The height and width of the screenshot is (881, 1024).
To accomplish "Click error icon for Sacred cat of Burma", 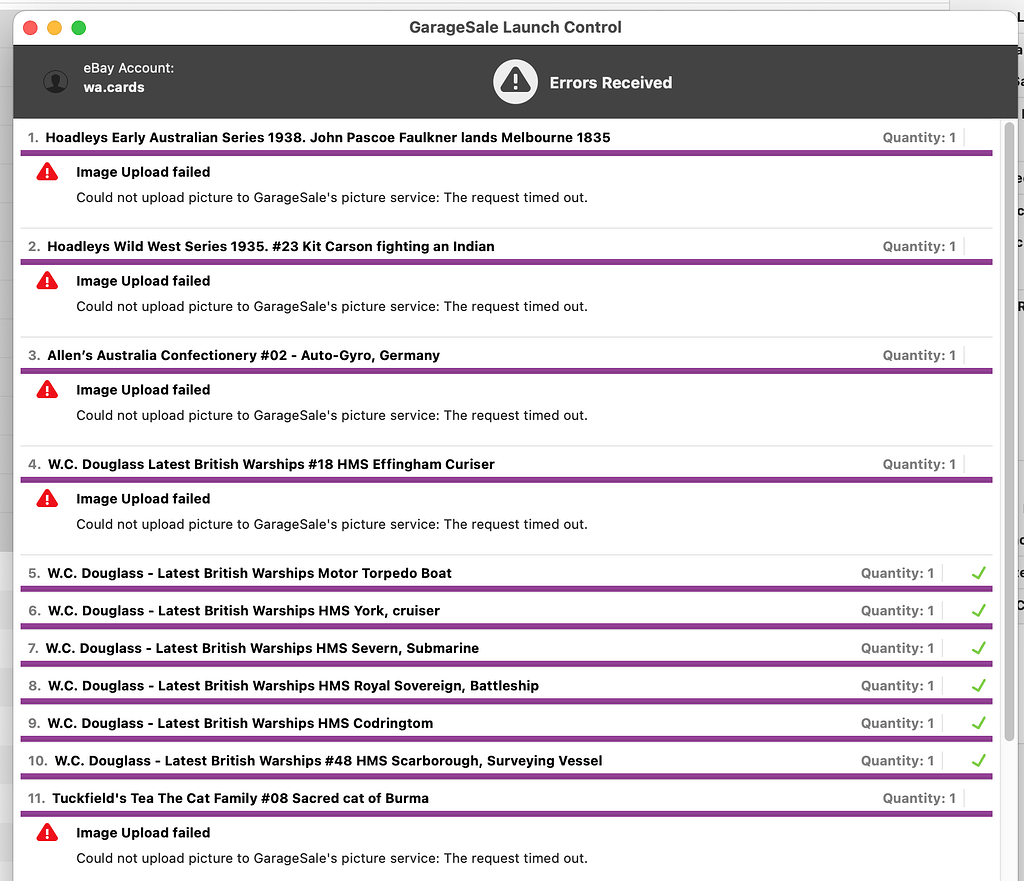I will (x=47, y=833).
